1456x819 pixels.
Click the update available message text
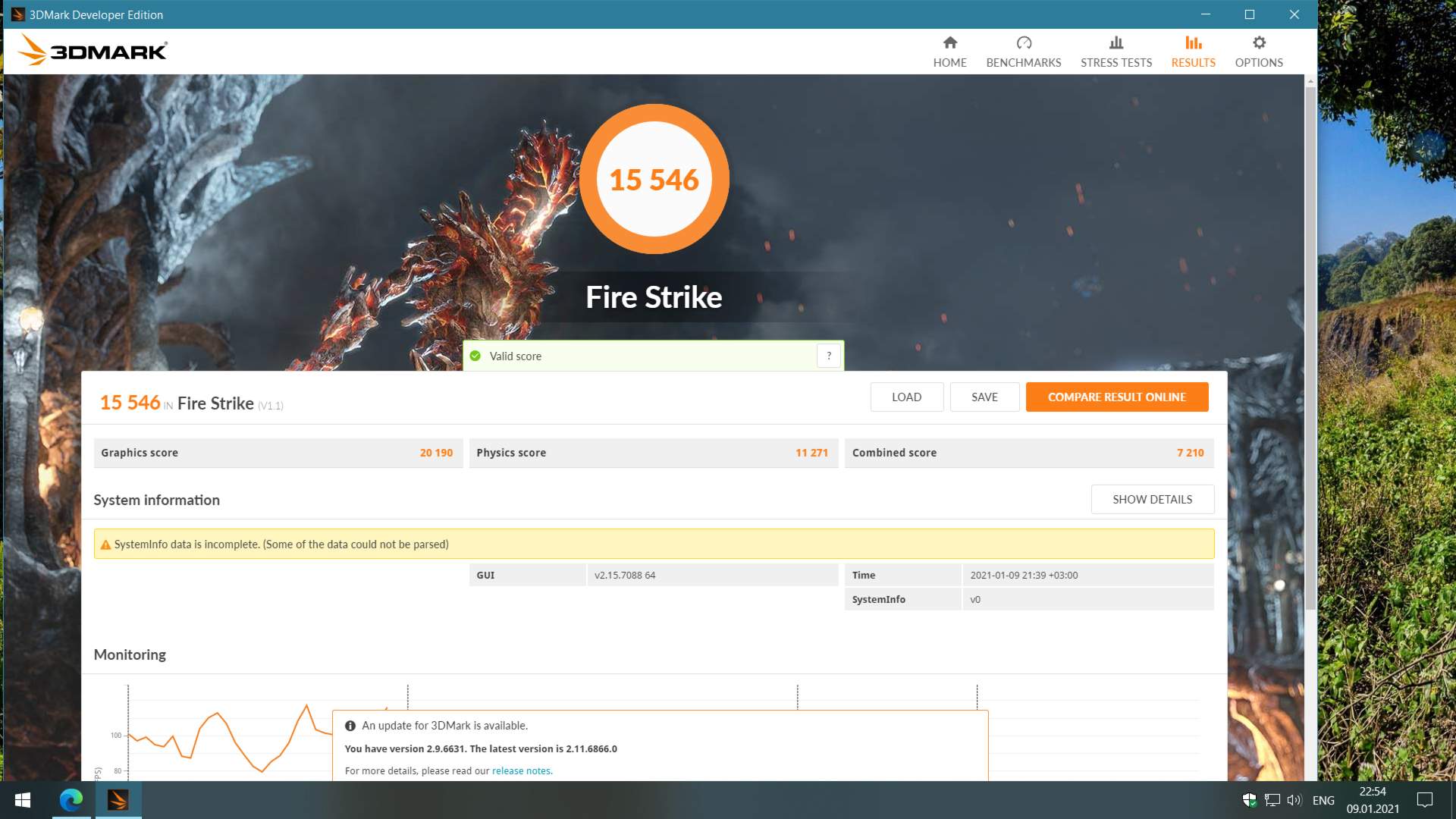pos(444,726)
